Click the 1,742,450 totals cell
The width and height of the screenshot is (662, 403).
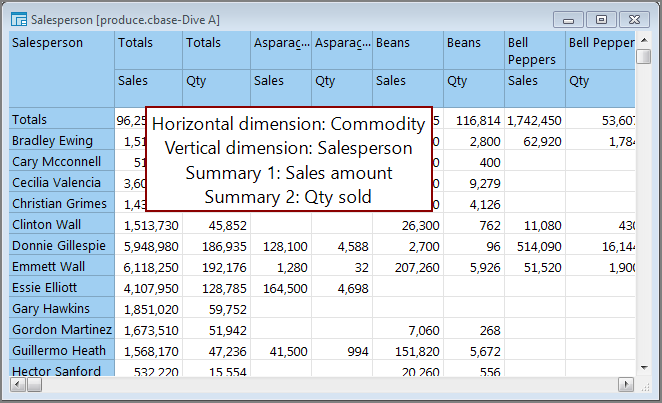coord(534,120)
